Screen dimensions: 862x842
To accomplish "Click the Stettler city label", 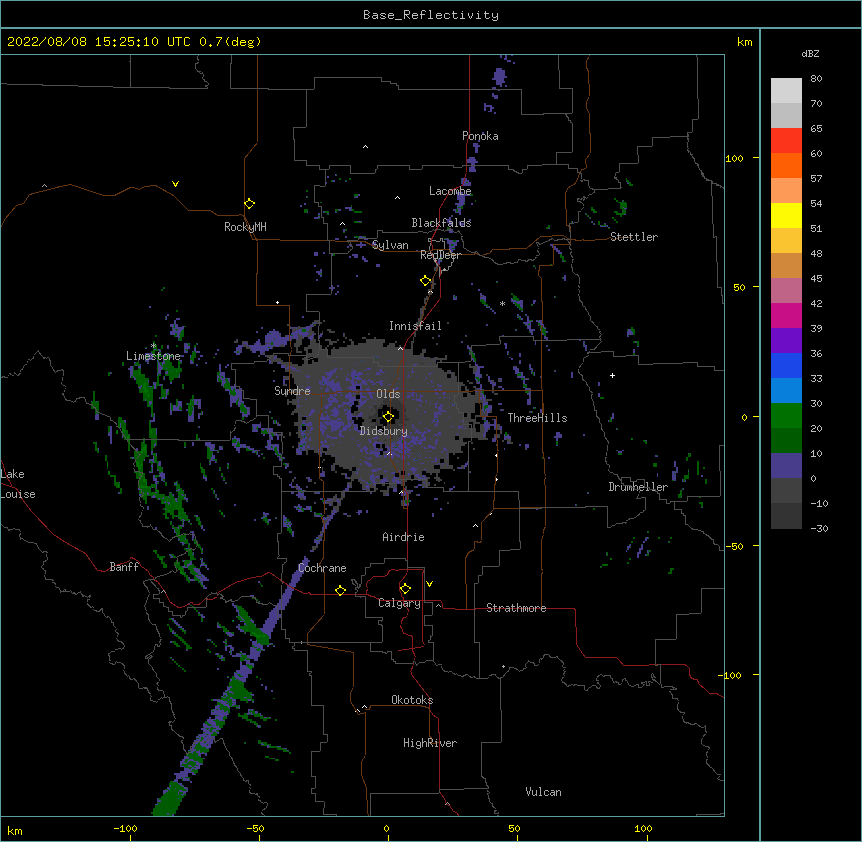I will tap(634, 237).
